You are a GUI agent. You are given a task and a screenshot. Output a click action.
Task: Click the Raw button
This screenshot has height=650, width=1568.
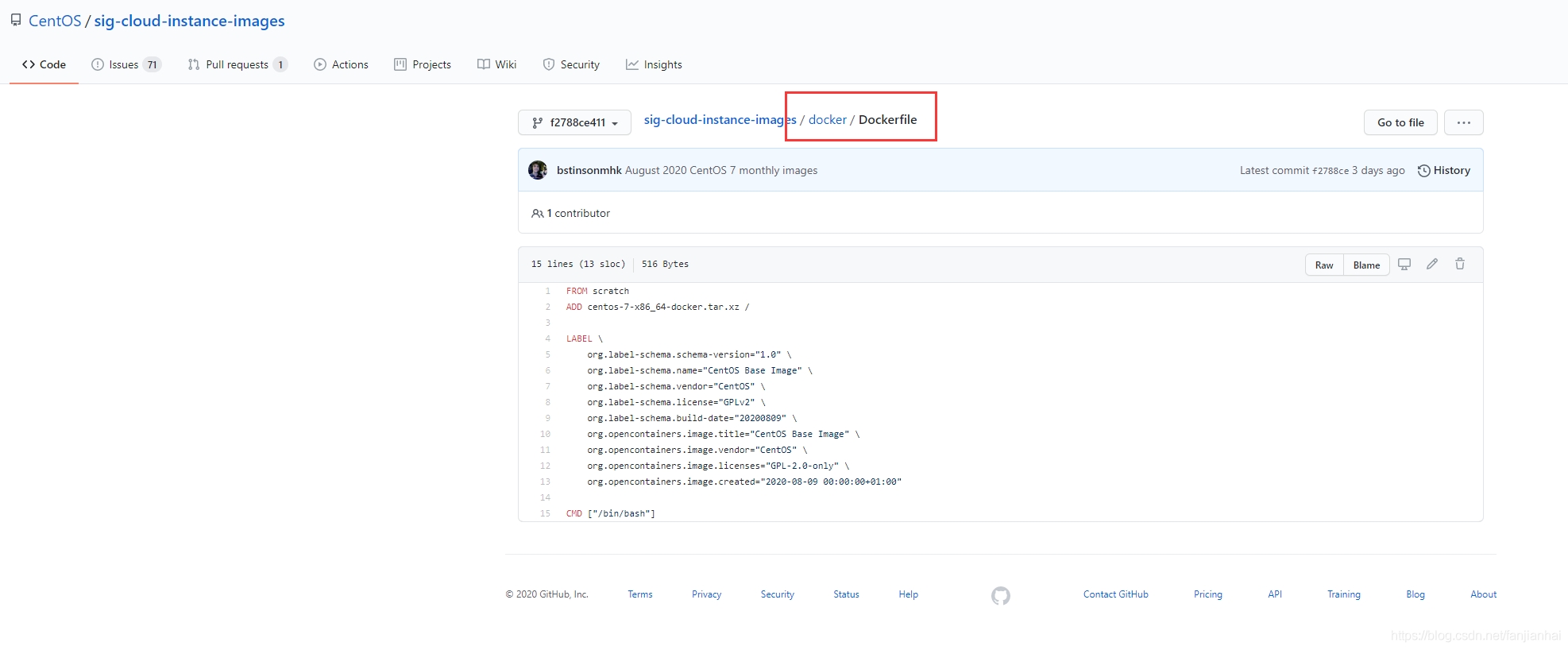point(1324,265)
